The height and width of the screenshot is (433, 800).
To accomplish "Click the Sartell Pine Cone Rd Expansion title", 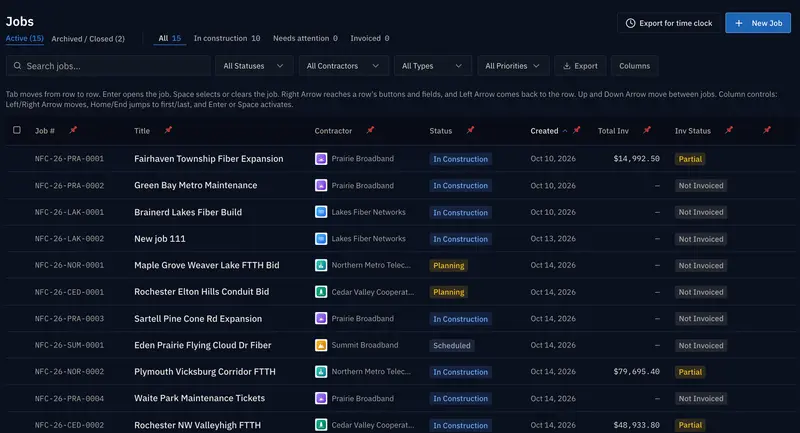I will pyautogui.click(x=198, y=318).
